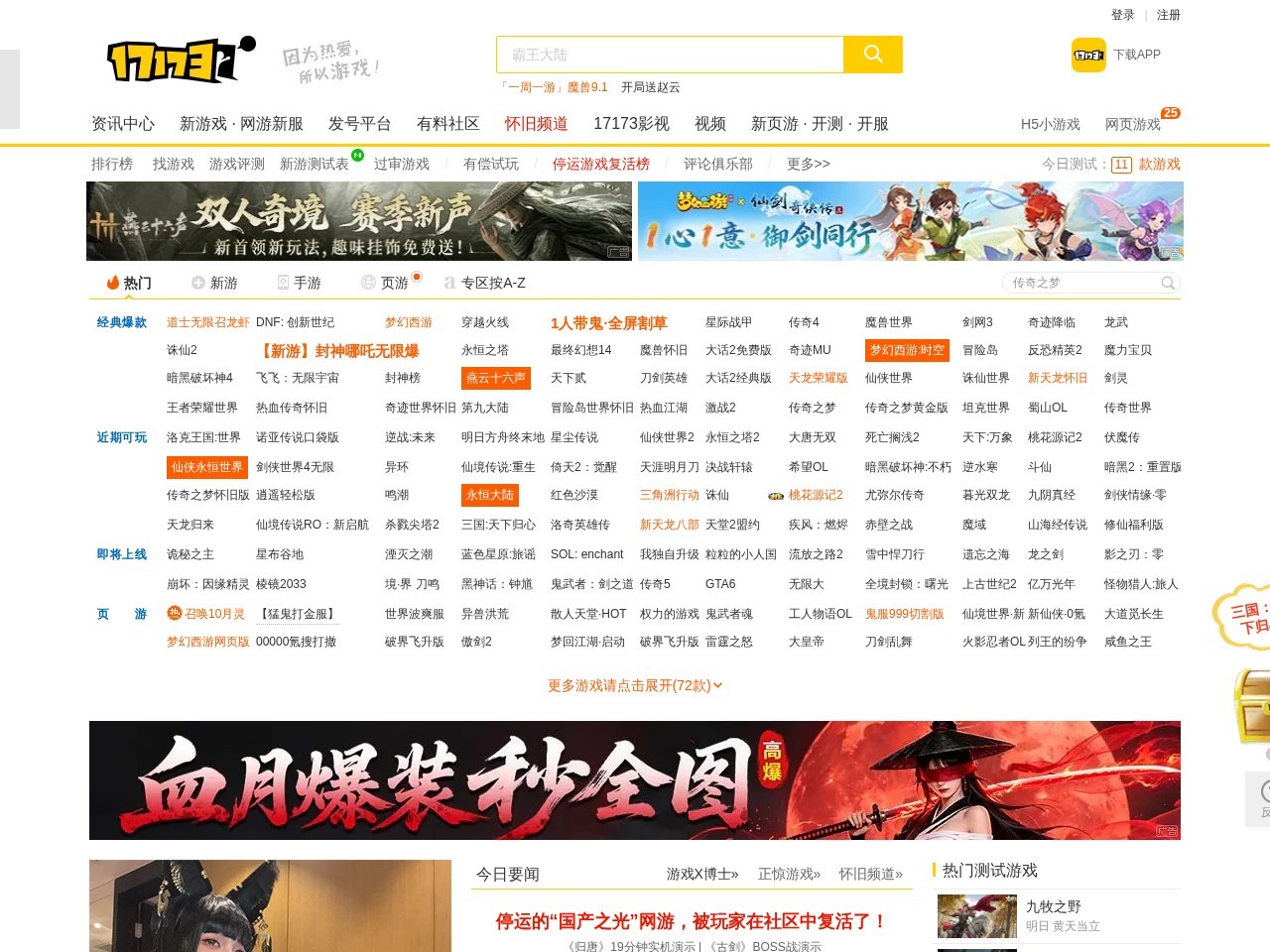Open 资讯中心 in main navigation

click(123, 124)
